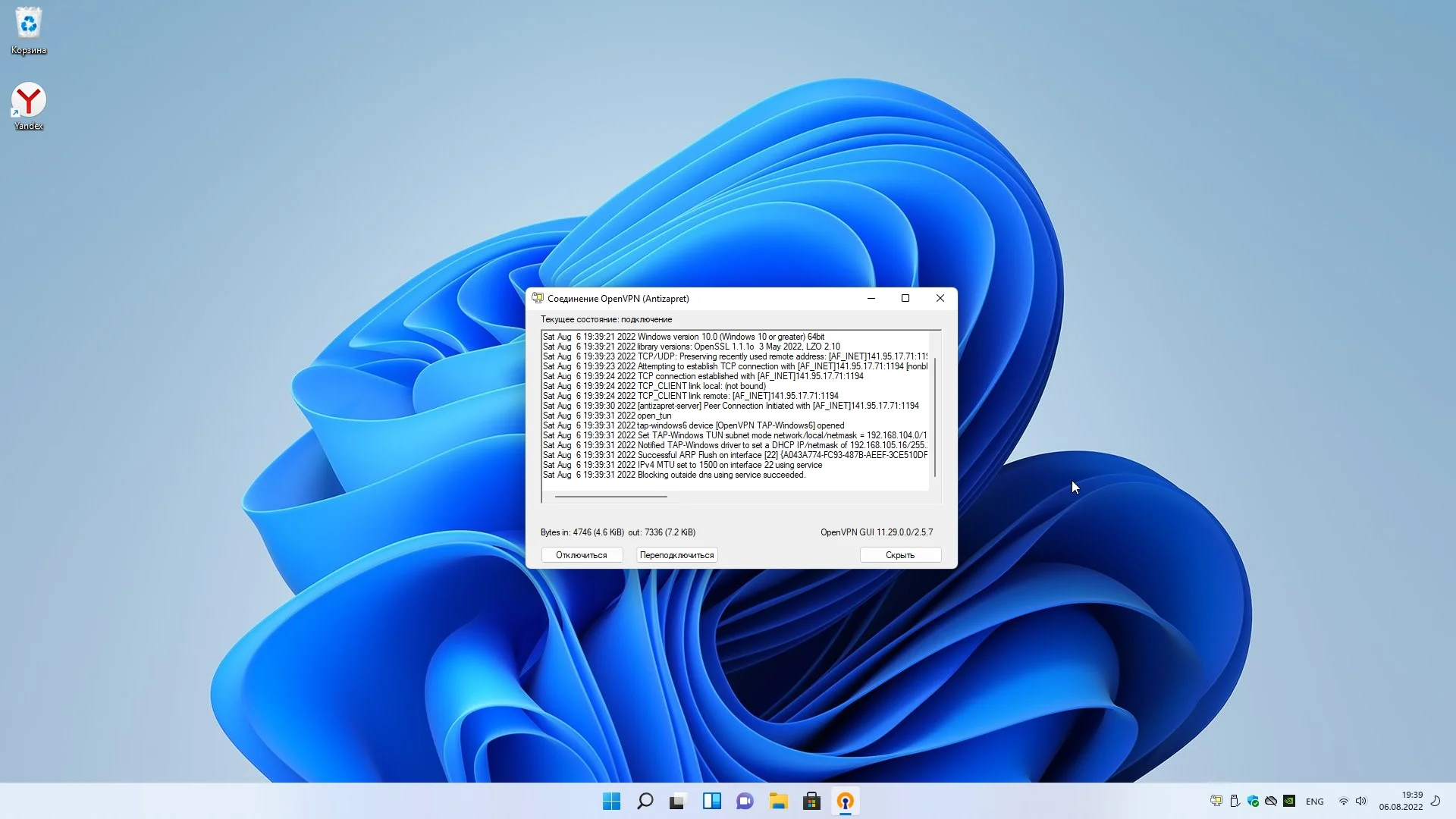
Task: Click the OneDrive cloud tray icon
Action: pyautogui.click(x=1271, y=801)
